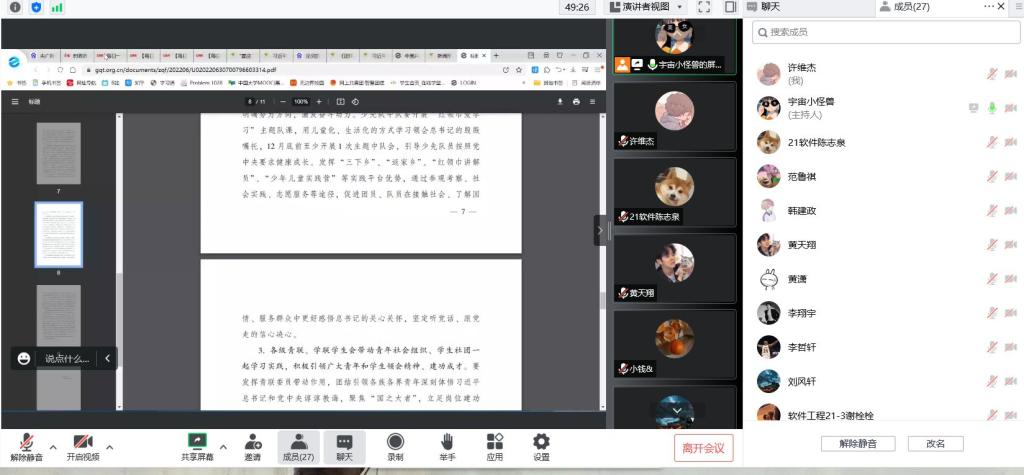Toggle the camera icon in 李翔宇's row

point(1011,313)
